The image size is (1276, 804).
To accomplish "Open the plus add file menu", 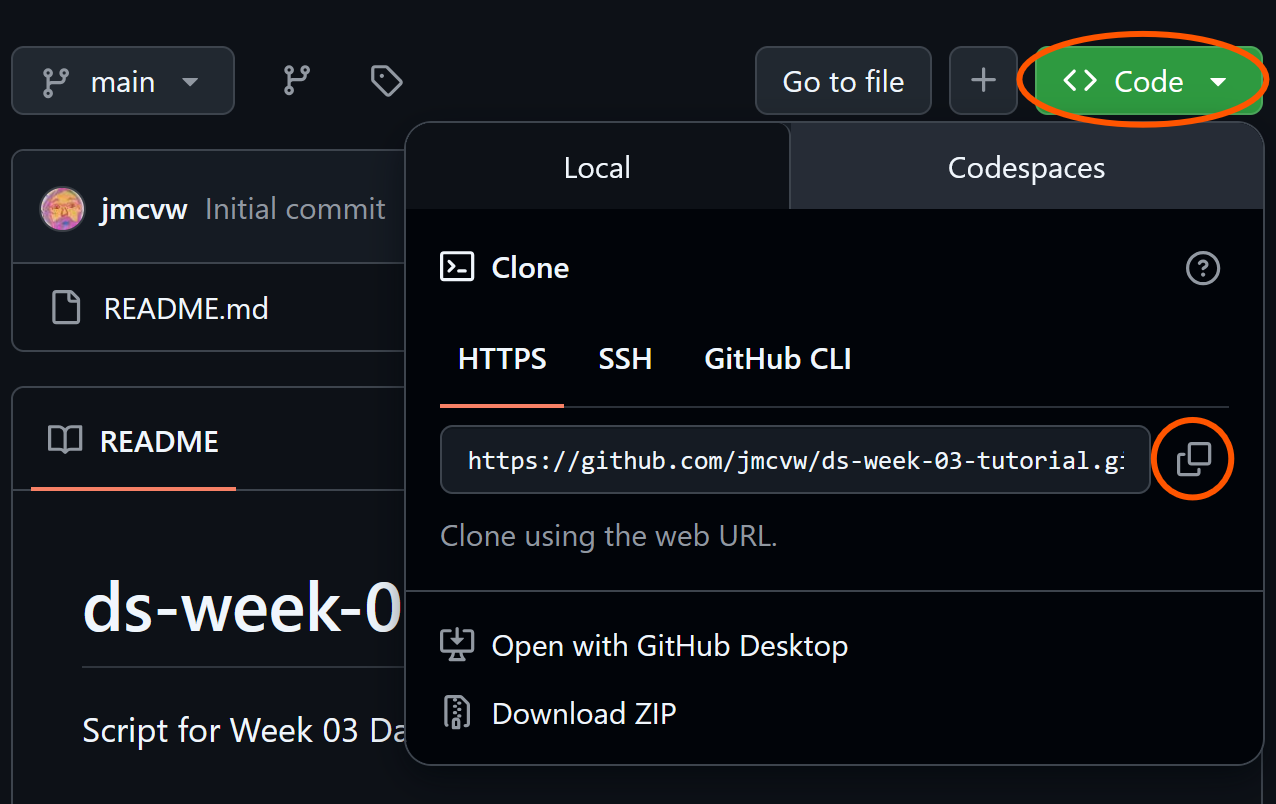I will tap(983, 81).
